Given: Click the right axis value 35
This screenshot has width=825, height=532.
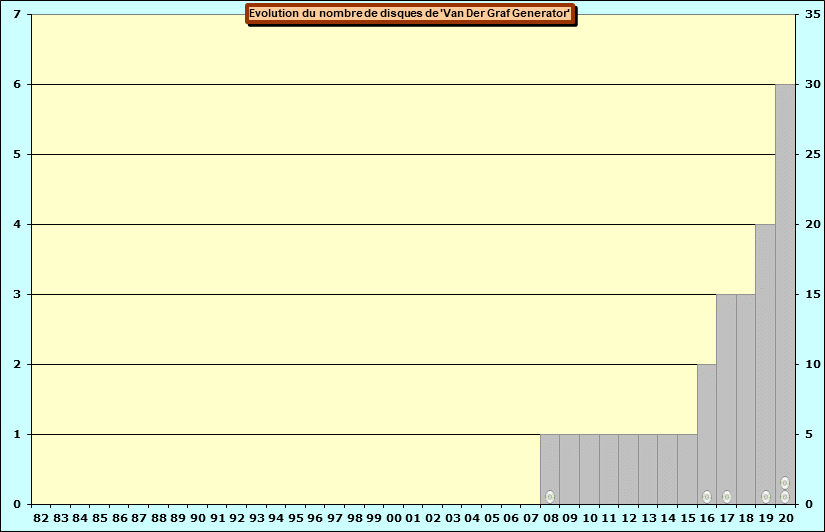Looking at the screenshot, I should pos(813,14).
